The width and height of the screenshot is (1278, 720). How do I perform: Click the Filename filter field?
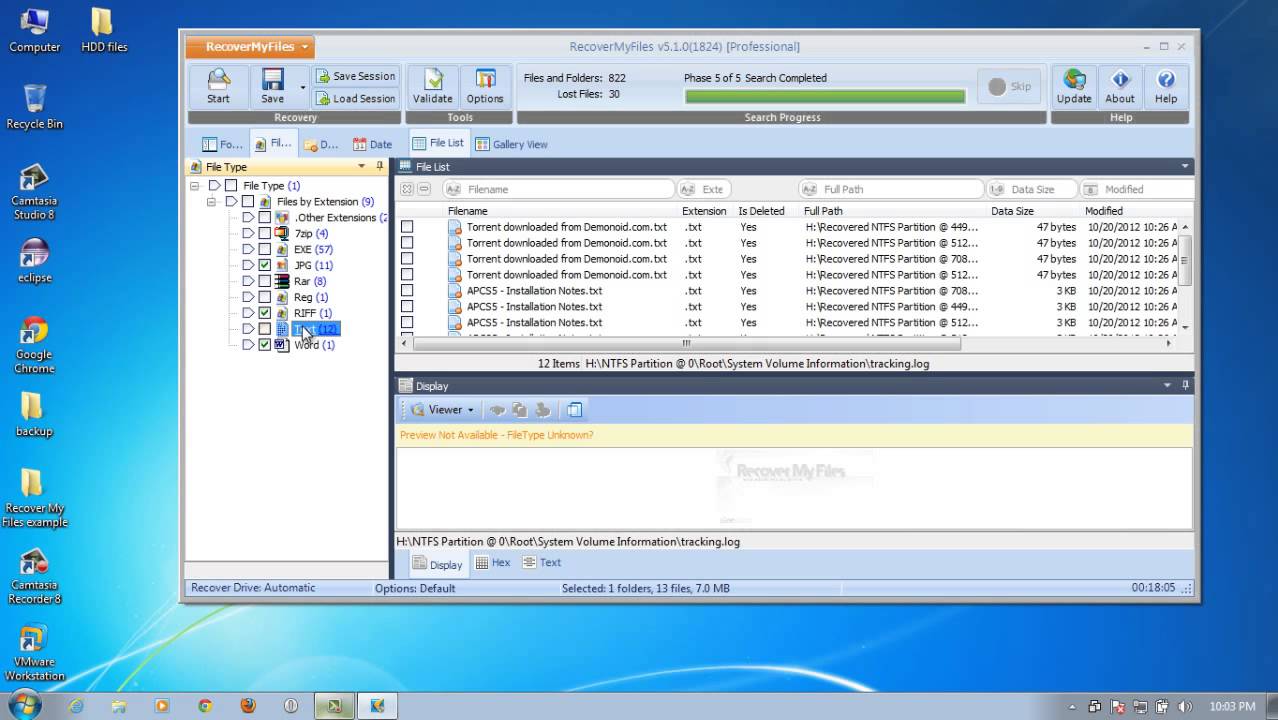pos(559,189)
